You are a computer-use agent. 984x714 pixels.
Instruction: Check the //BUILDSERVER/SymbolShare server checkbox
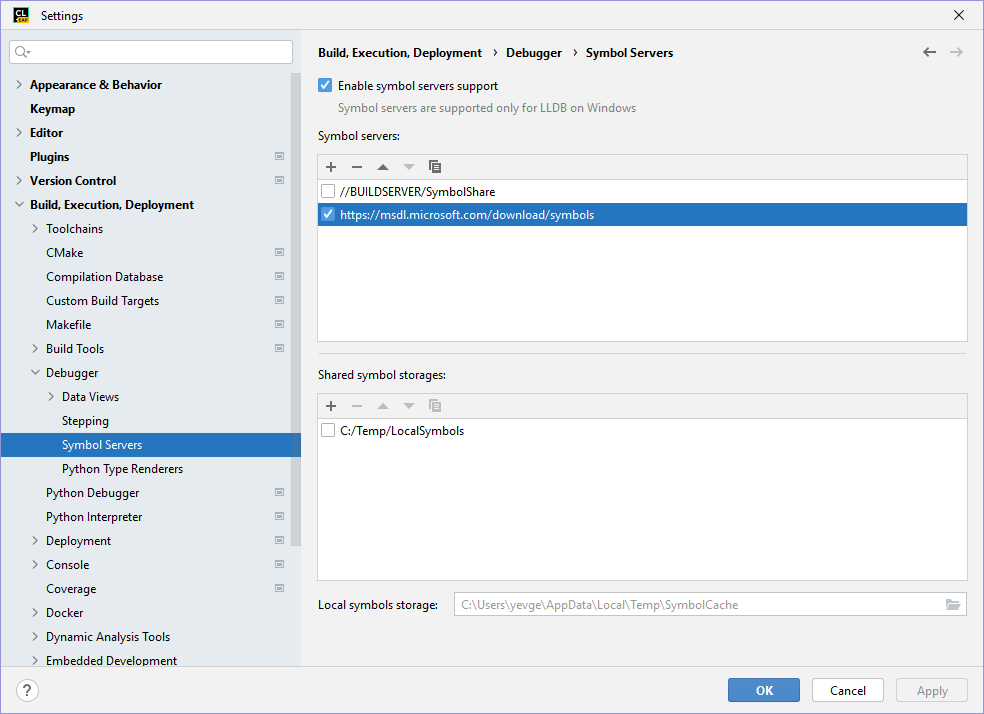(328, 191)
